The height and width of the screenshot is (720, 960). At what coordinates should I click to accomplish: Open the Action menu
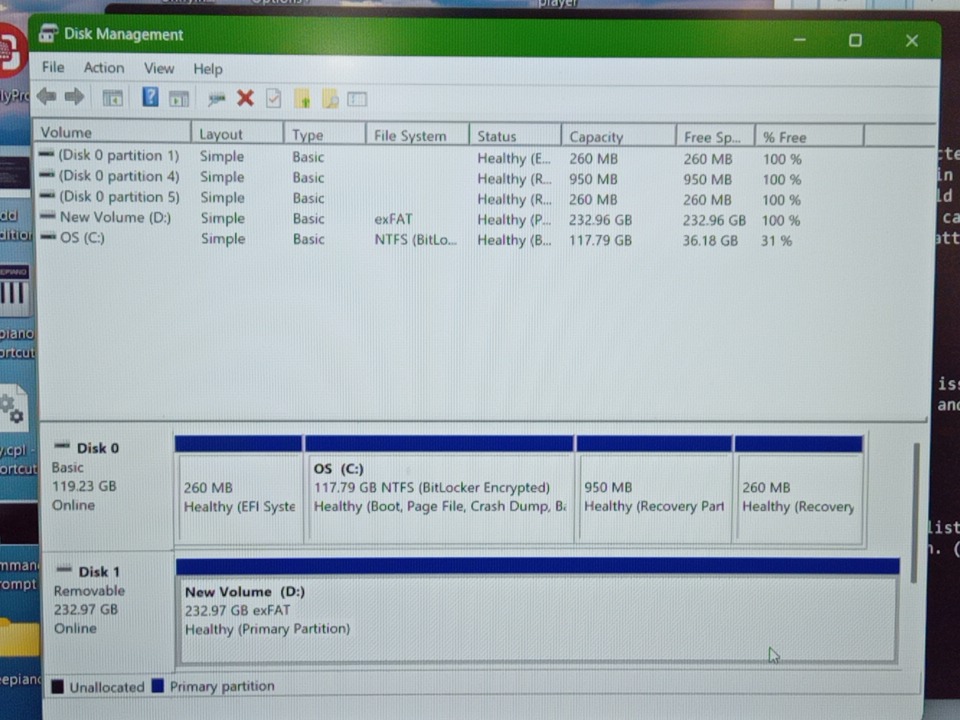click(x=103, y=68)
